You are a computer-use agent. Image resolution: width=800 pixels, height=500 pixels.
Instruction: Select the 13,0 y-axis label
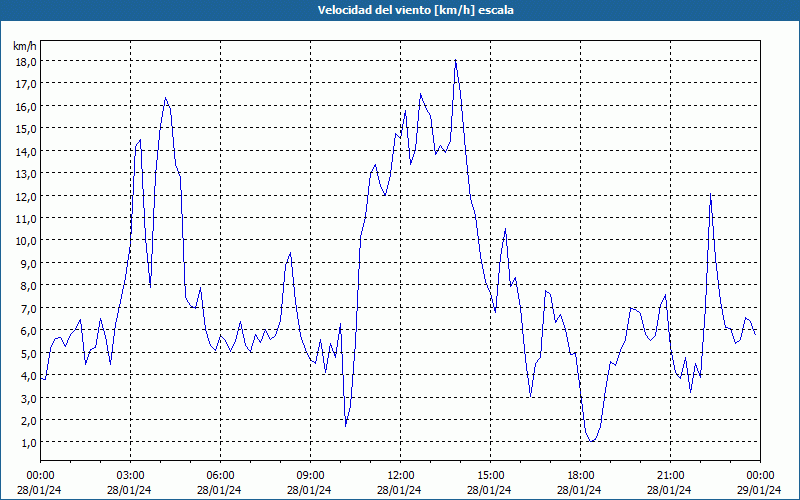coord(28,173)
